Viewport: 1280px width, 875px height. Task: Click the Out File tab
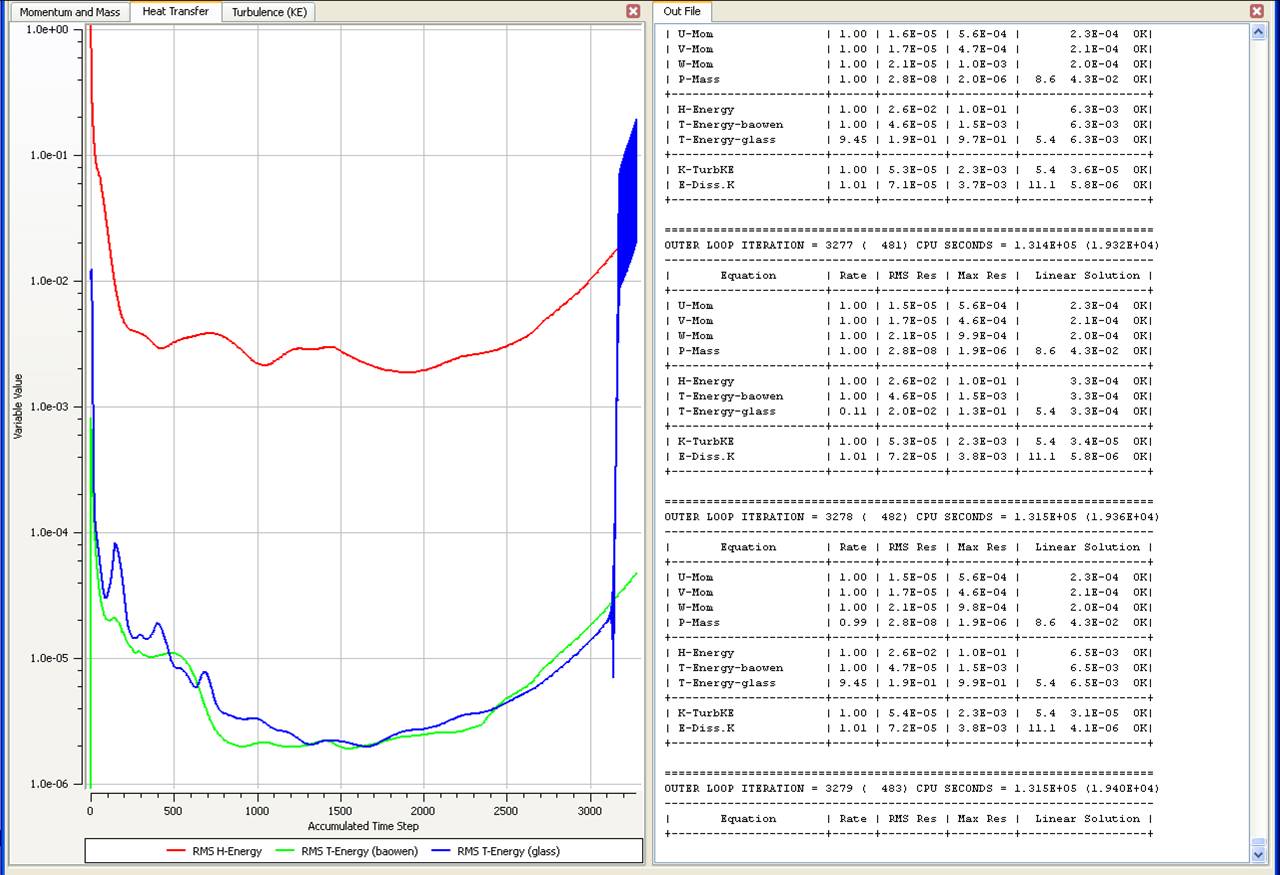pos(682,12)
